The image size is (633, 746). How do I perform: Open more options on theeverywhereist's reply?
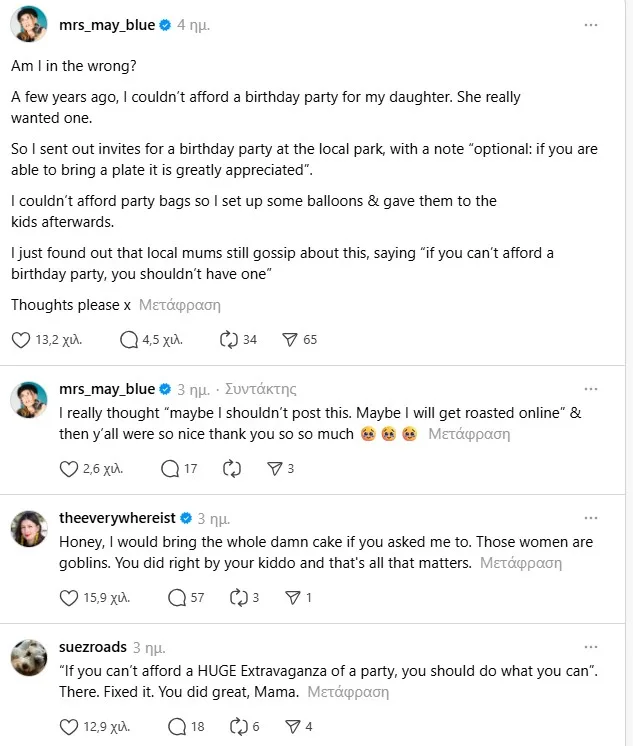coord(591,518)
